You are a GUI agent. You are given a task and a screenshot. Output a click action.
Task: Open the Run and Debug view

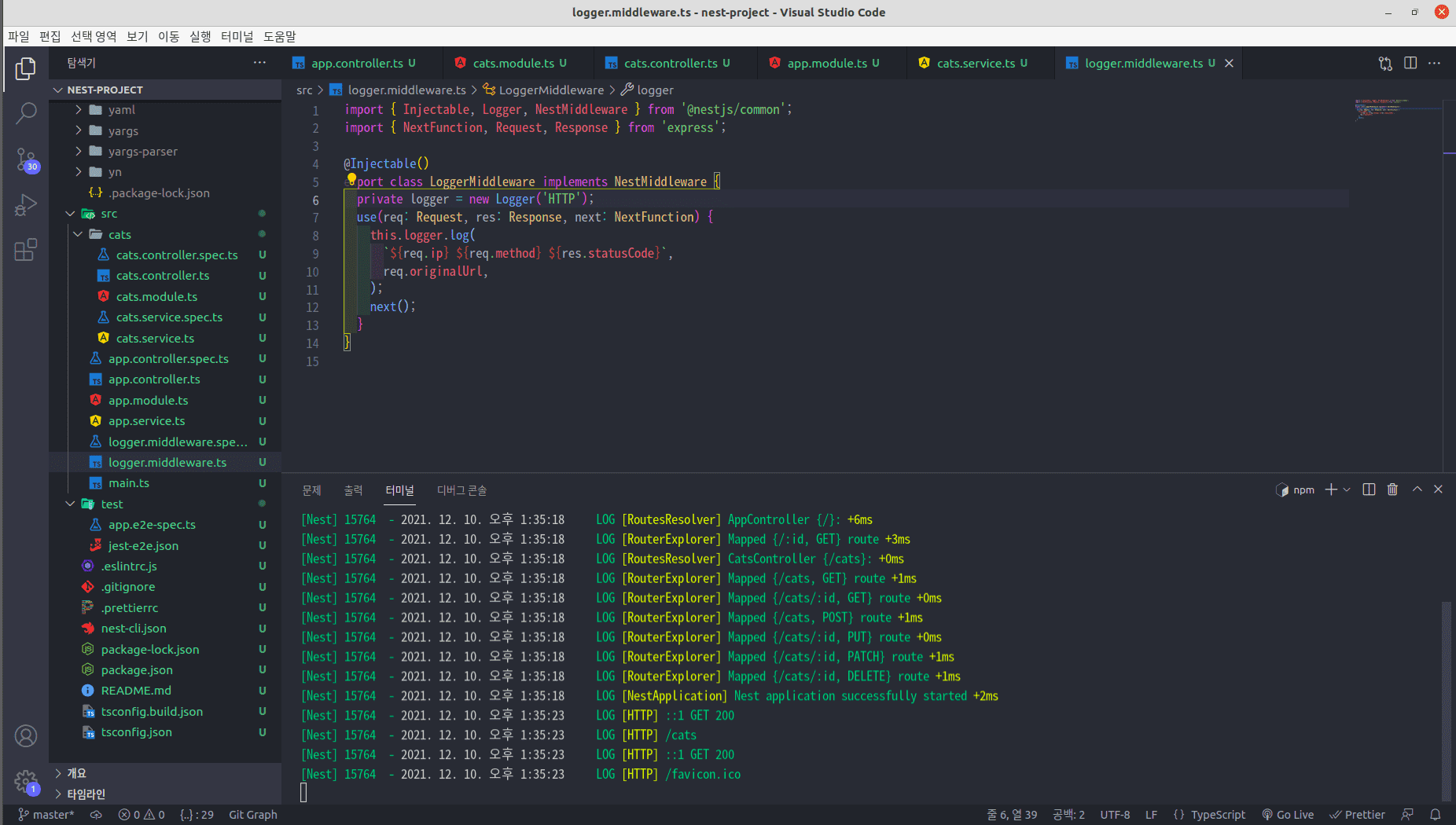[25, 205]
